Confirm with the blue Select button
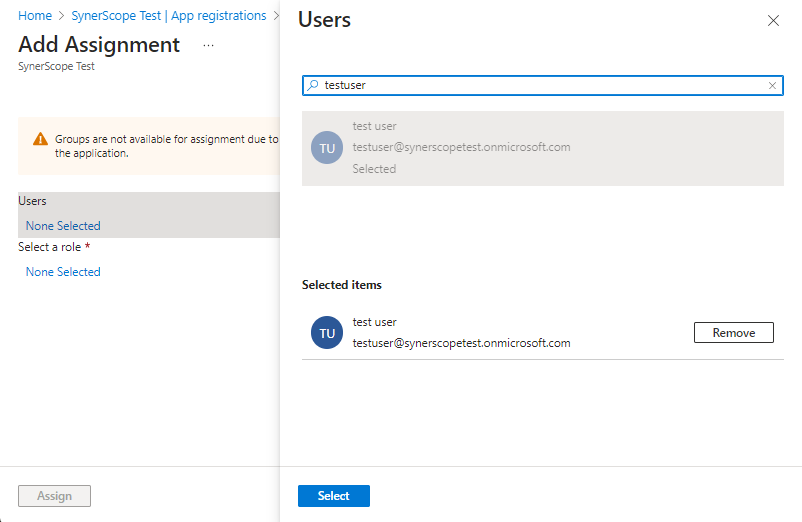This screenshot has width=802, height=522. (333, 496)
